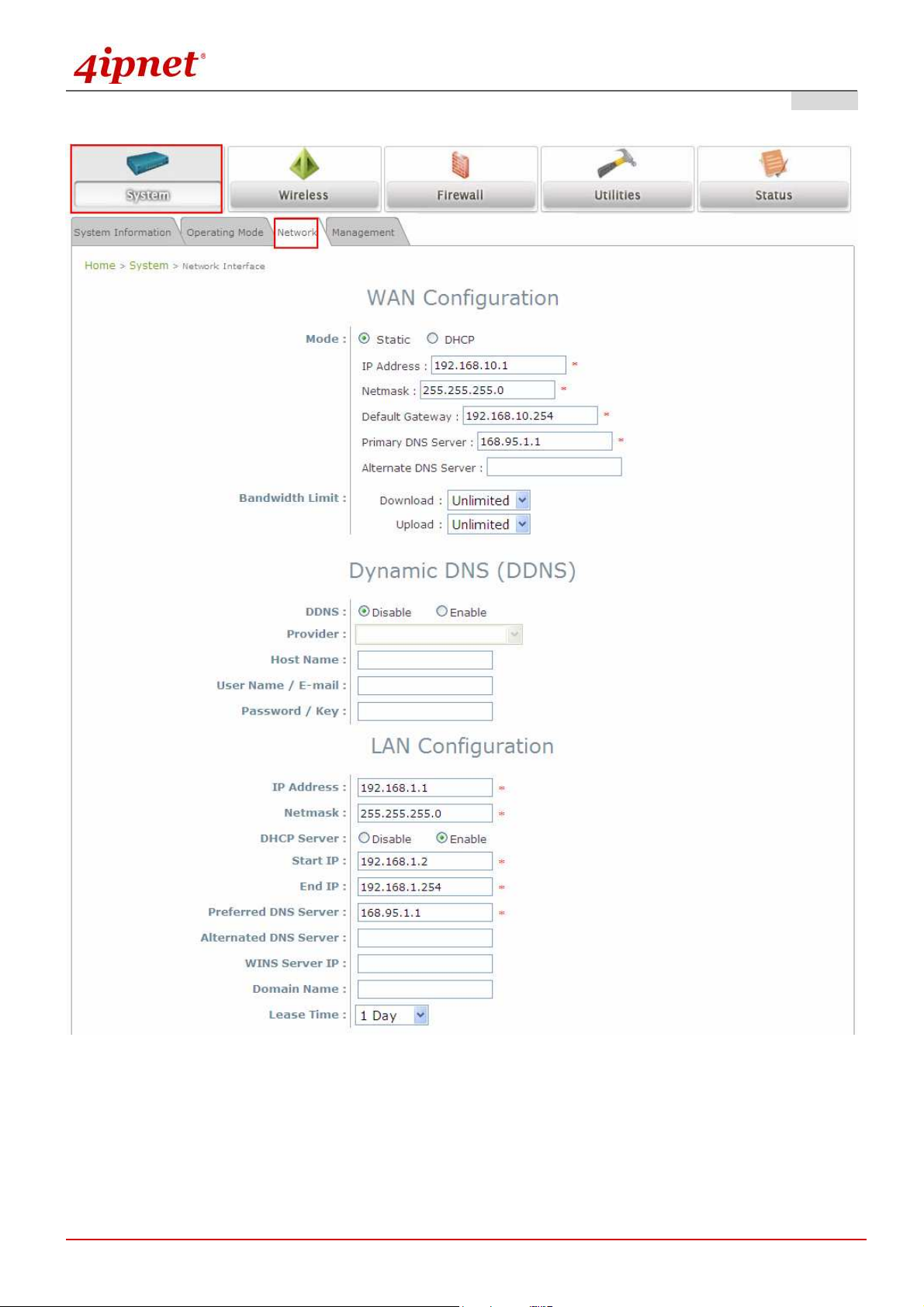Open the System section router icon
The width and height of the screenshot is (924, 1307).
coord(147,164)
